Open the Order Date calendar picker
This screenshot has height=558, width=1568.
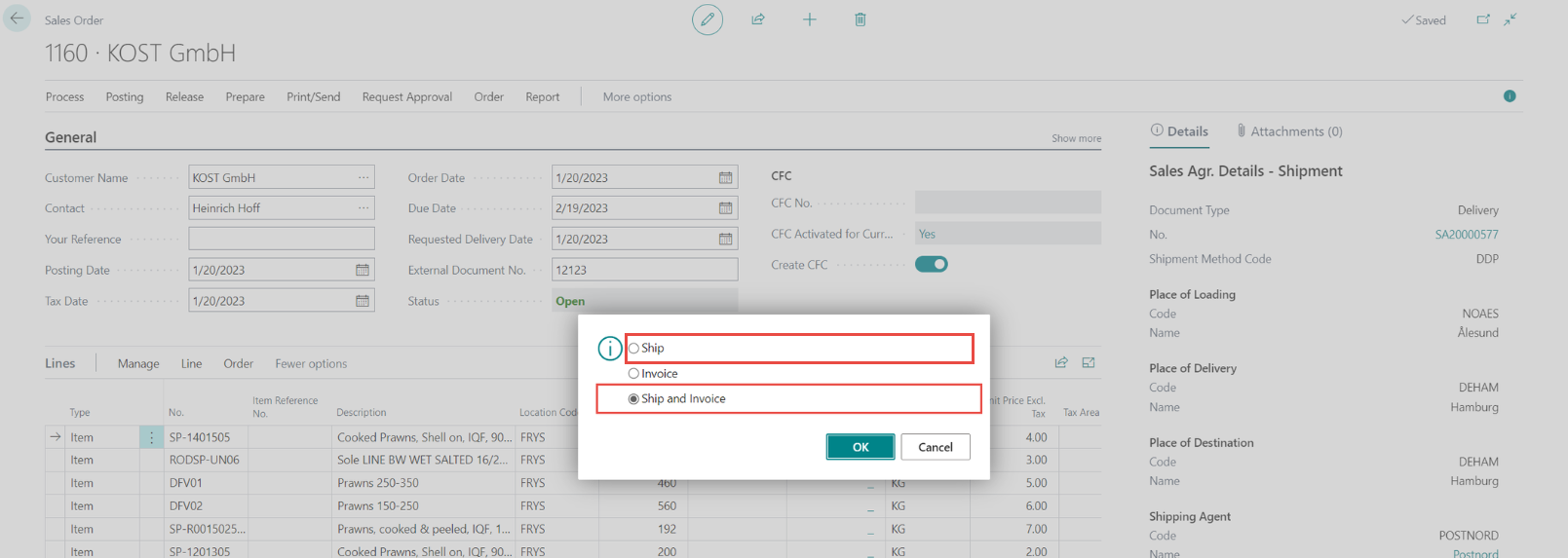pyautogui.click(x=725, y=178)
